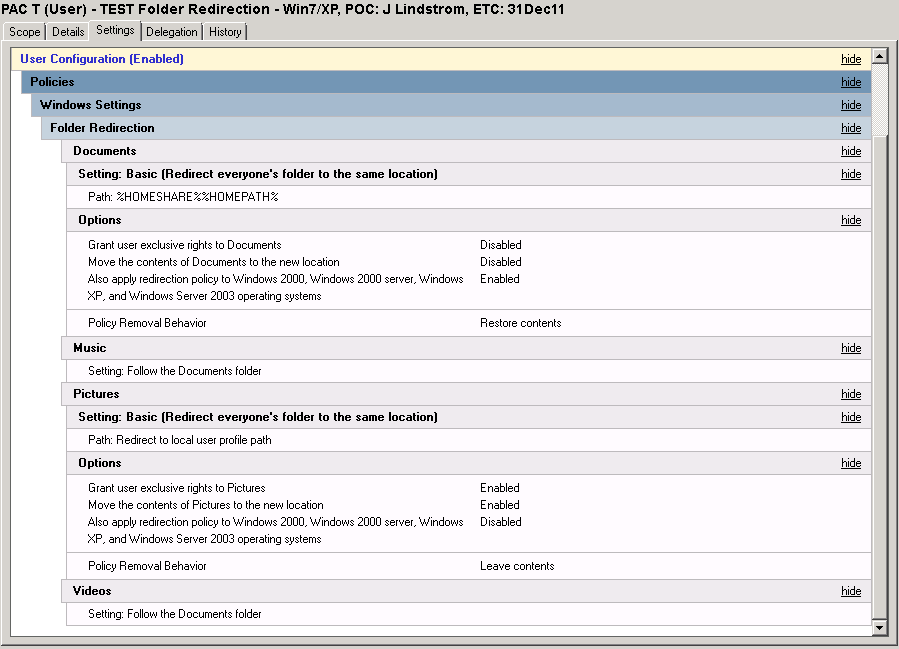Hide the Options under Pictures
Viewport: 899px width, 649px height.
click(850, 463)
